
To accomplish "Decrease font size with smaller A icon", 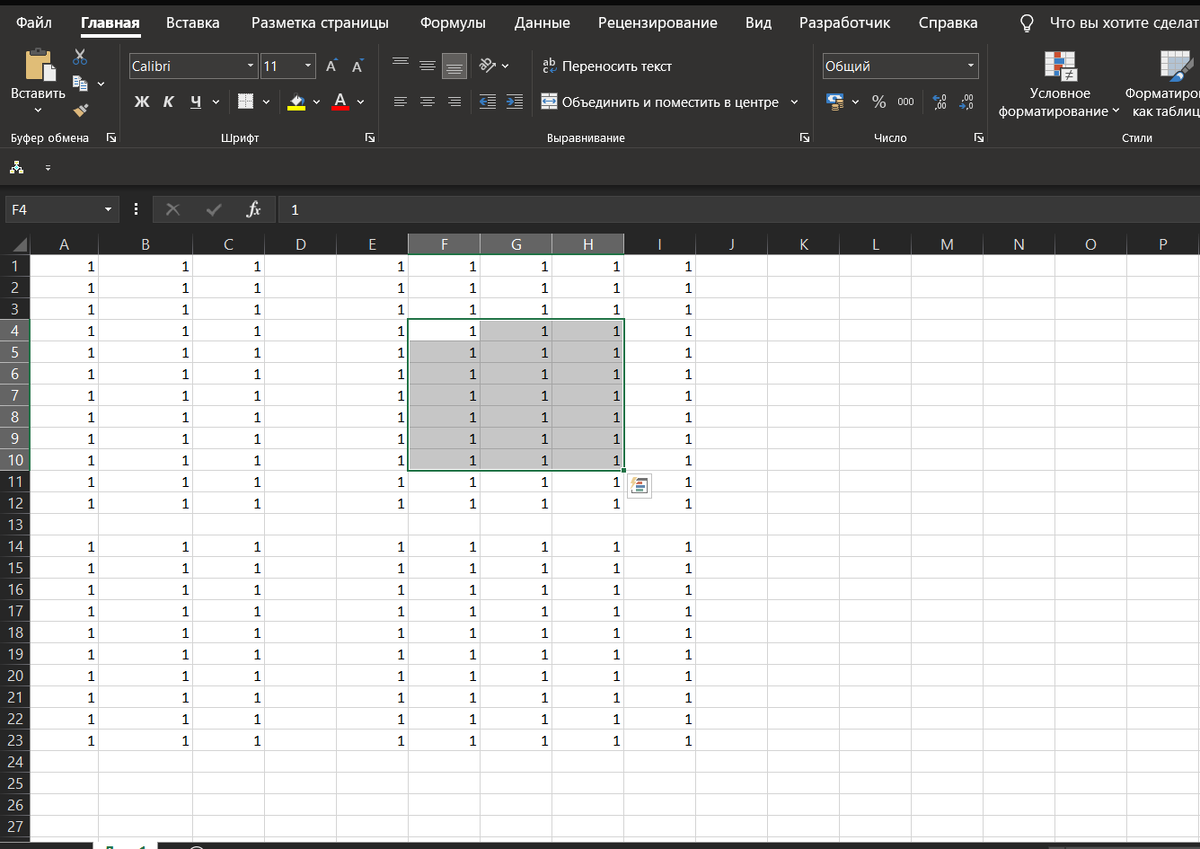I will (x=356, y=67).
